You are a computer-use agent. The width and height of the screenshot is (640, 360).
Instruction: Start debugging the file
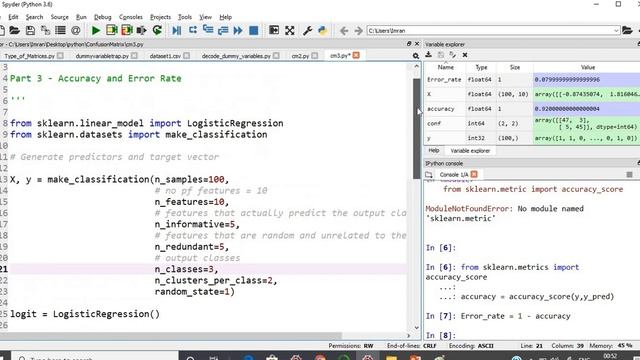pyautogui.click(x=177, y=30)
